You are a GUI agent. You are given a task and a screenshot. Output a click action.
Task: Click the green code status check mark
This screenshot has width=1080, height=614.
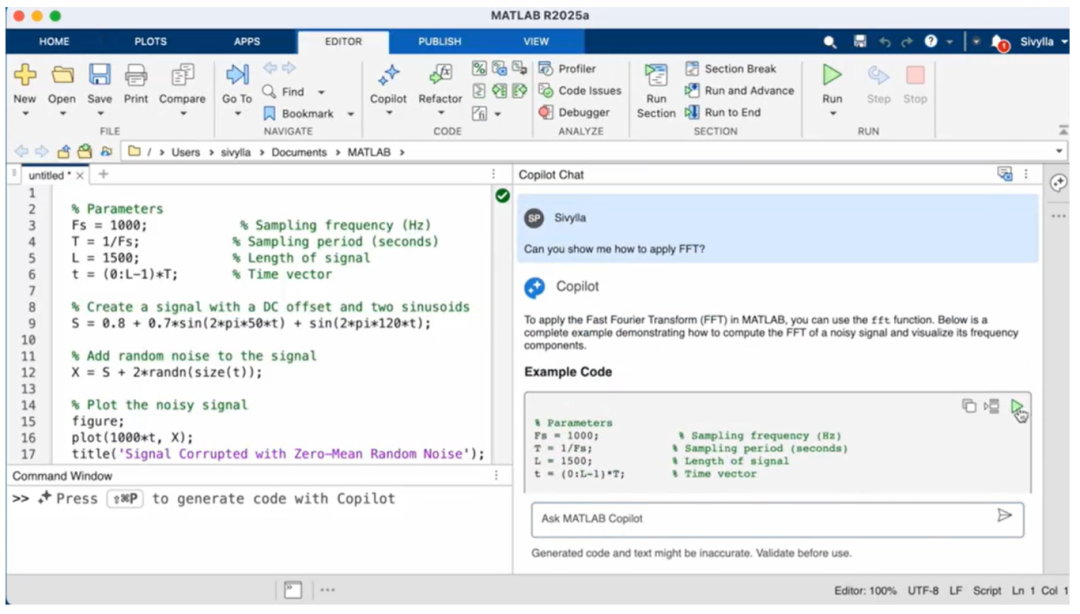503,196
